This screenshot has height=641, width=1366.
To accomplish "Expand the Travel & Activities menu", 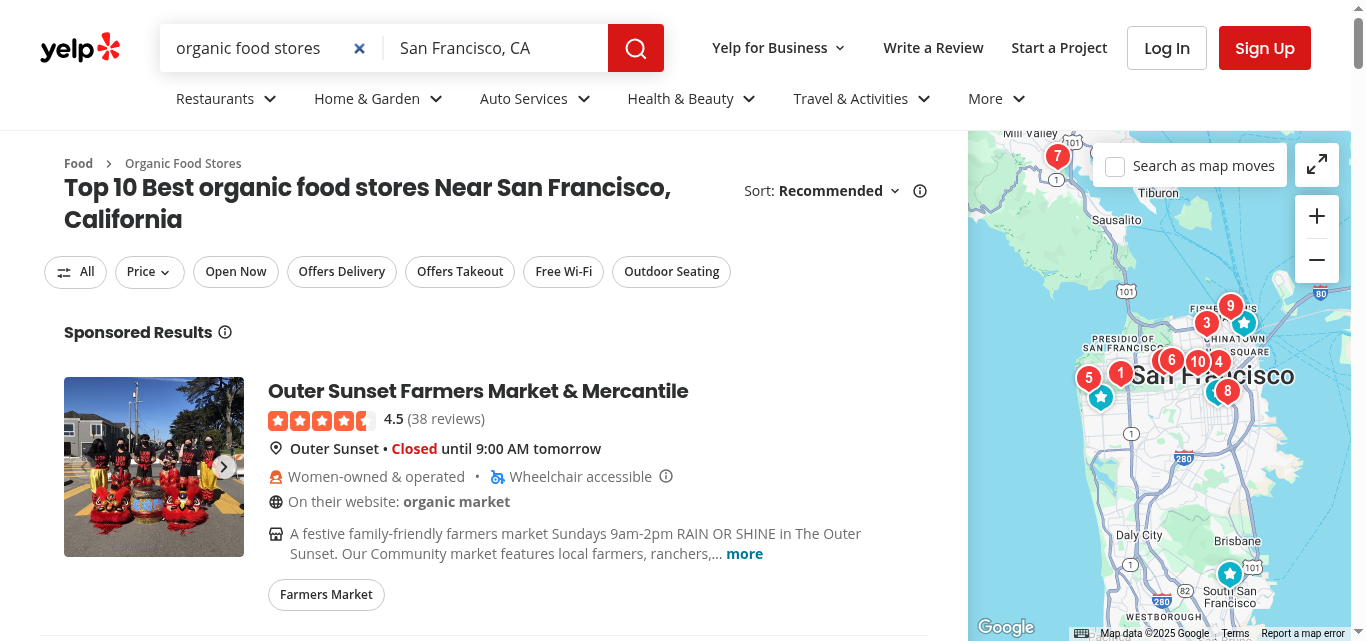I will point(861,99).
